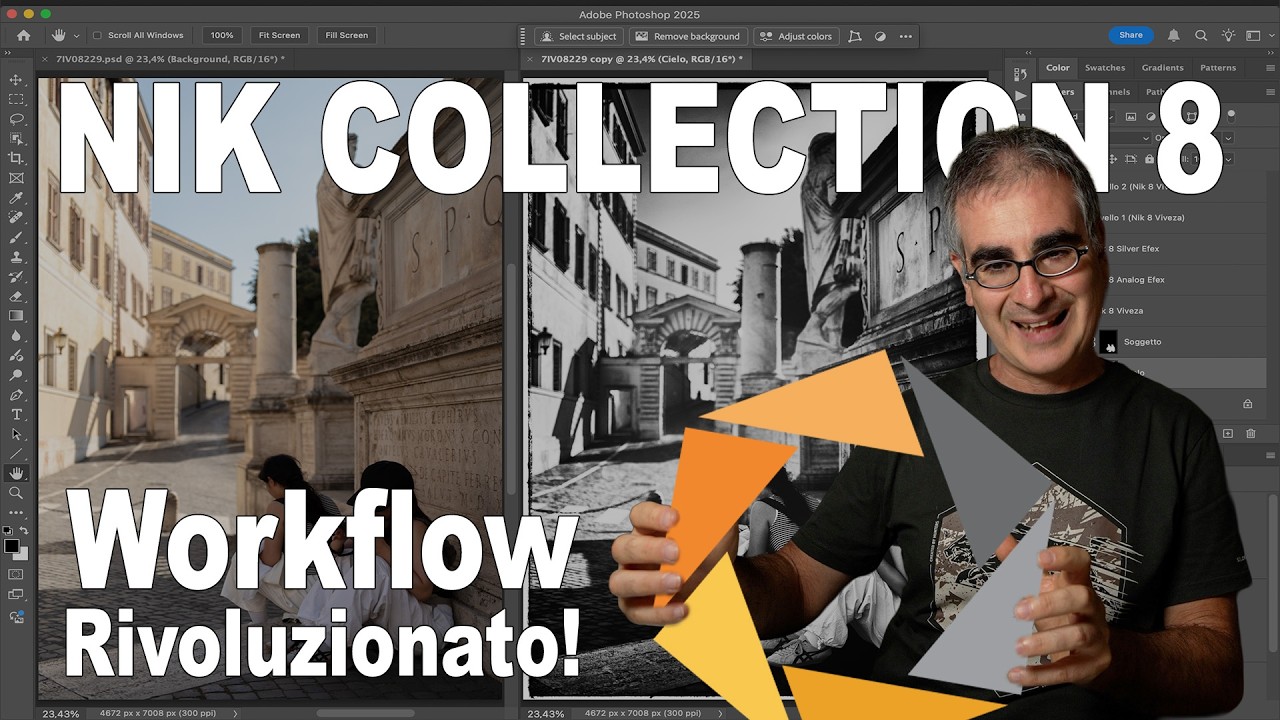Select the Brush tool

pos(16,238)
